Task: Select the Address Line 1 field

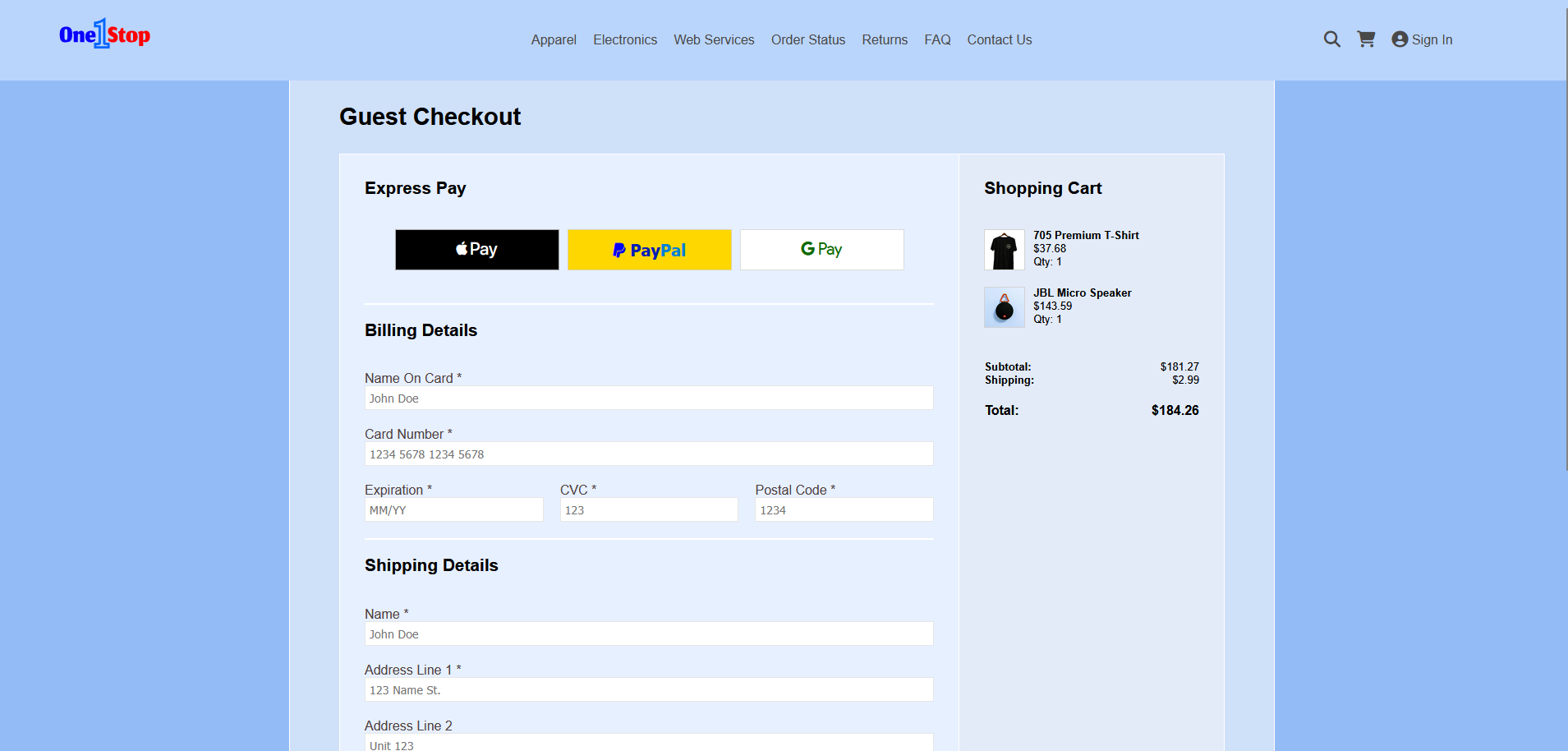Action: 649,689
